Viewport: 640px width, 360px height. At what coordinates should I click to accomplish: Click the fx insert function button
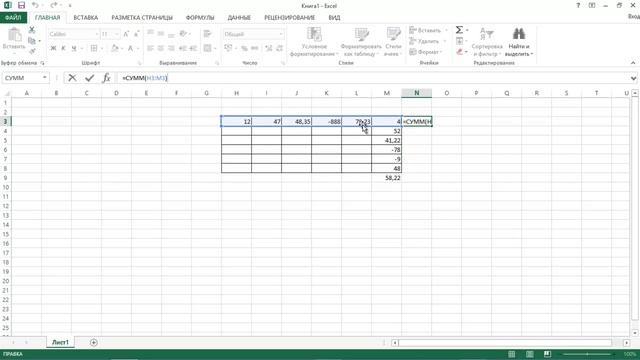pos(106,78)
